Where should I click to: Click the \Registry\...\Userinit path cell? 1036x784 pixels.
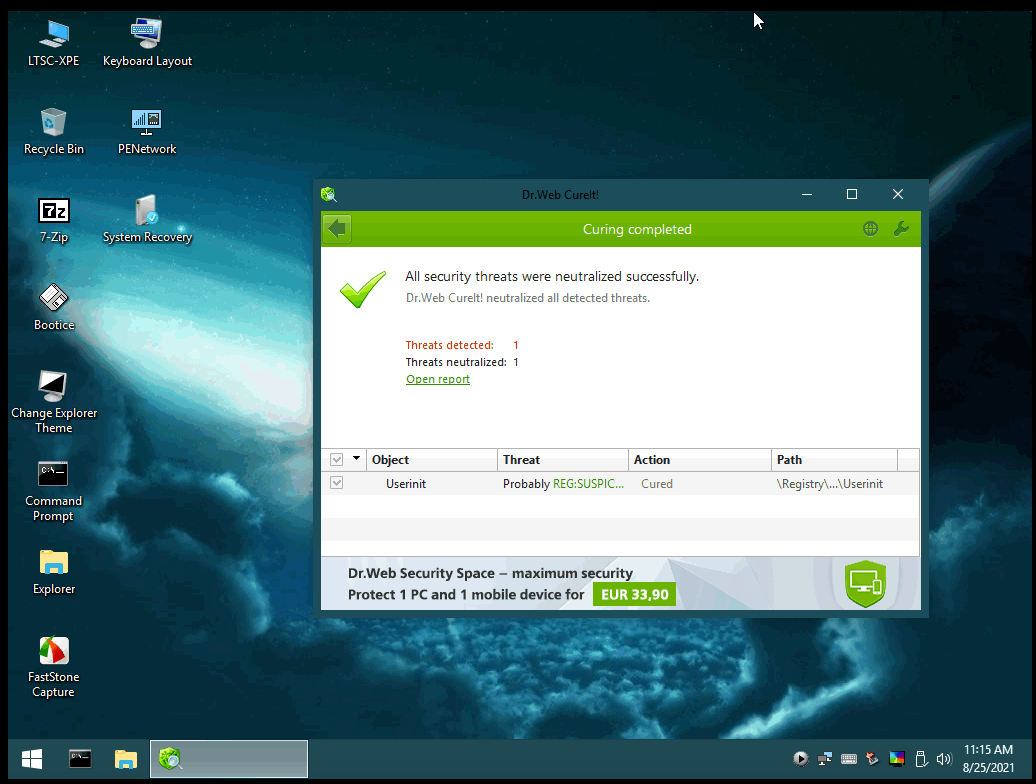tap(830, 483)
